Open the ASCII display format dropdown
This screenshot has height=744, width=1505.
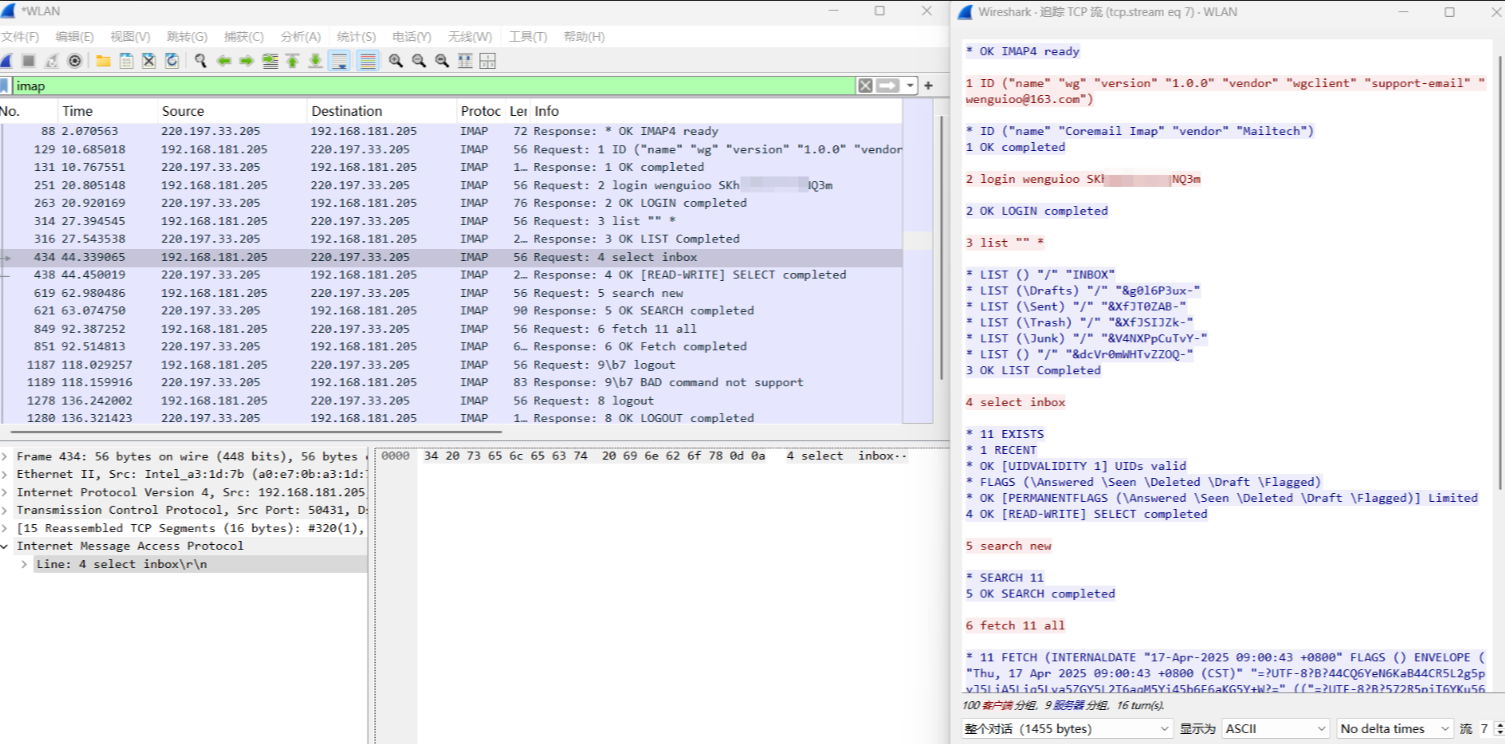tap(1275, 729)
